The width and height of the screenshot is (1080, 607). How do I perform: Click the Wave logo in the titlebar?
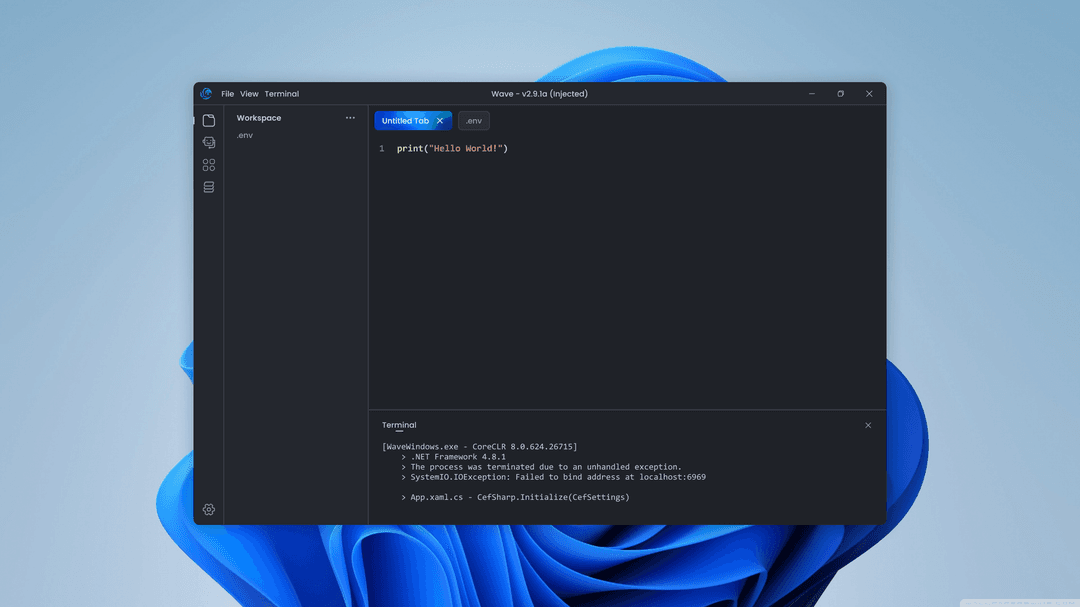208,93
